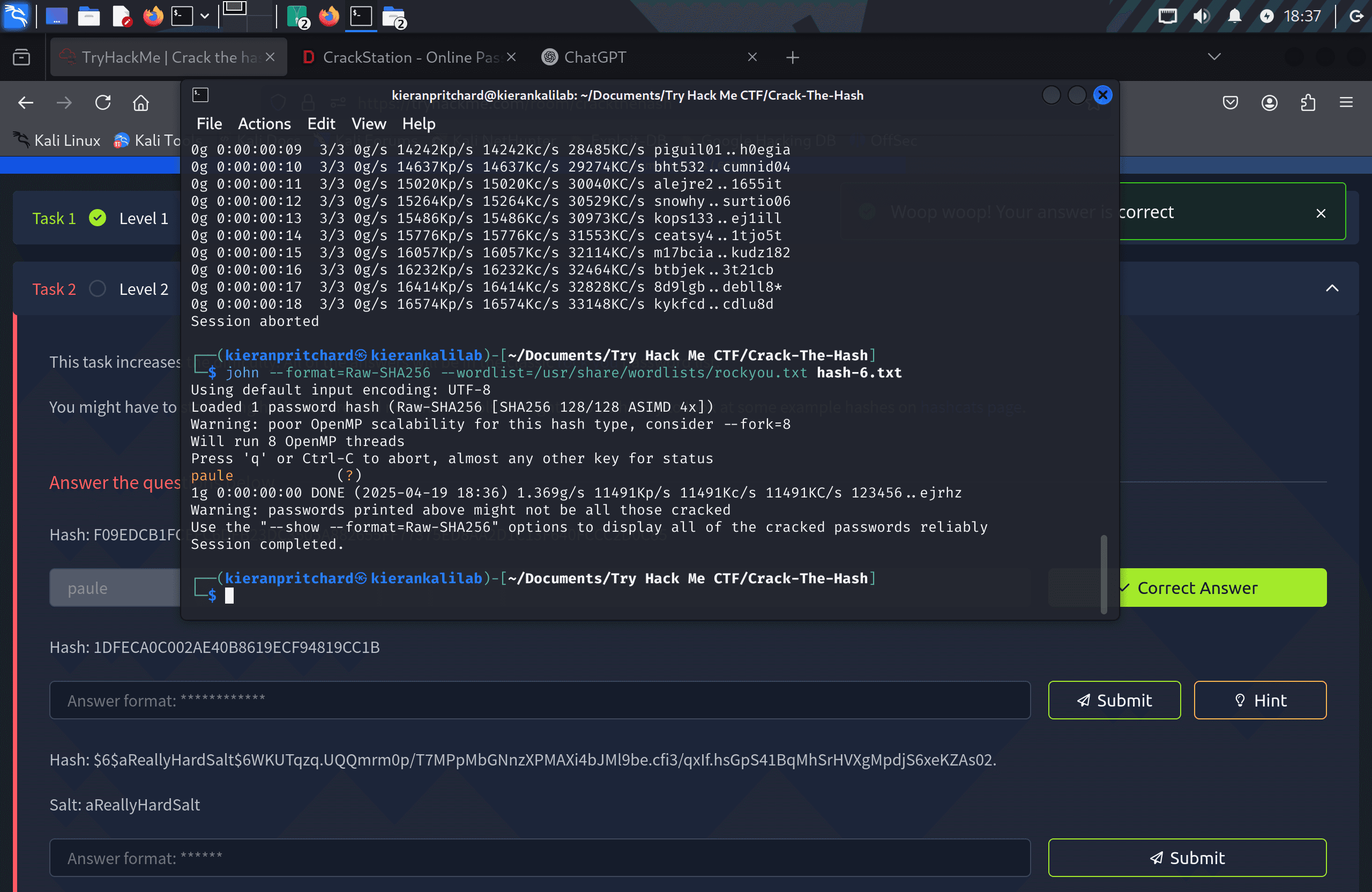1372x892 pixels.
Task: Submit answer for hash 1DFECA0C002AE40B
Action: (x=1114, y=700)
